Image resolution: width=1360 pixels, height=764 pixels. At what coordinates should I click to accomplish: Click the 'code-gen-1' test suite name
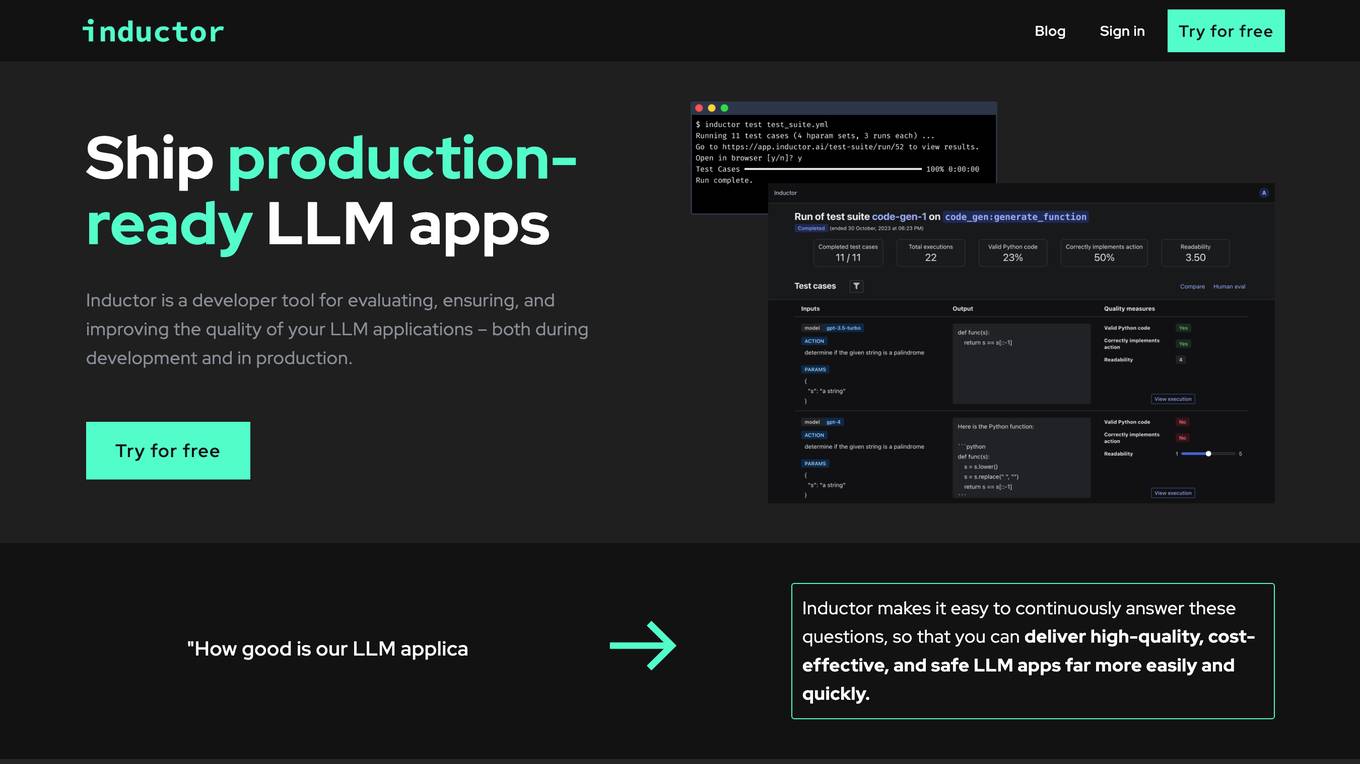[x=899, y=216]
